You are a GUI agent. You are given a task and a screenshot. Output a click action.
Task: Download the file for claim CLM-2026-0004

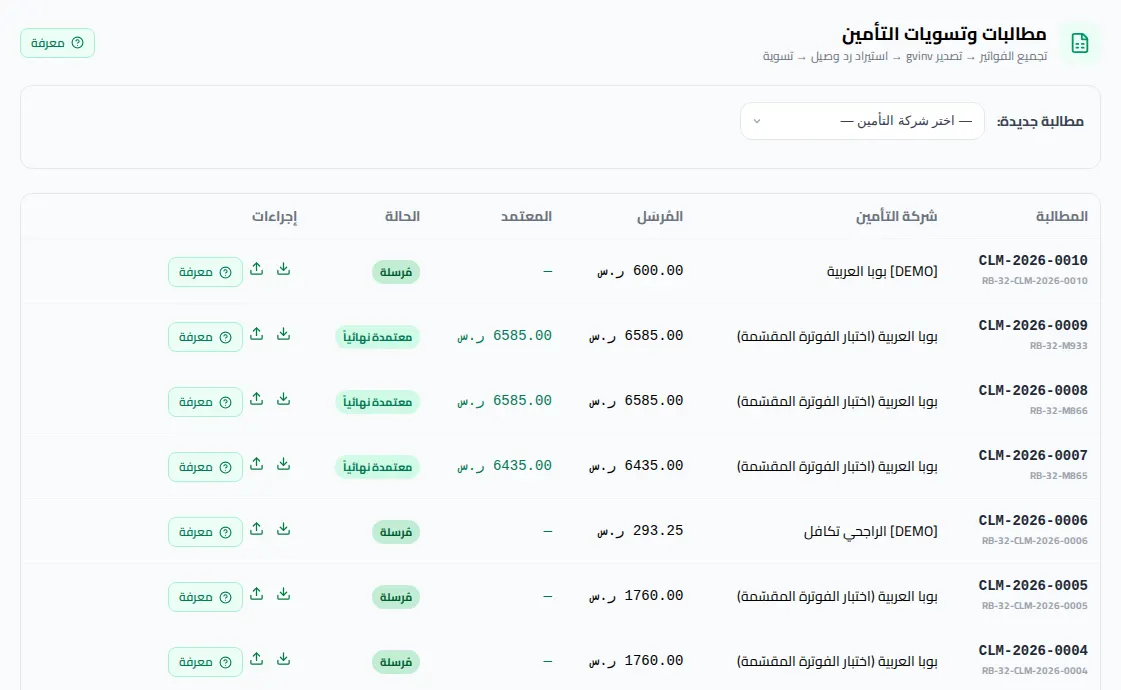coord(284,659)
